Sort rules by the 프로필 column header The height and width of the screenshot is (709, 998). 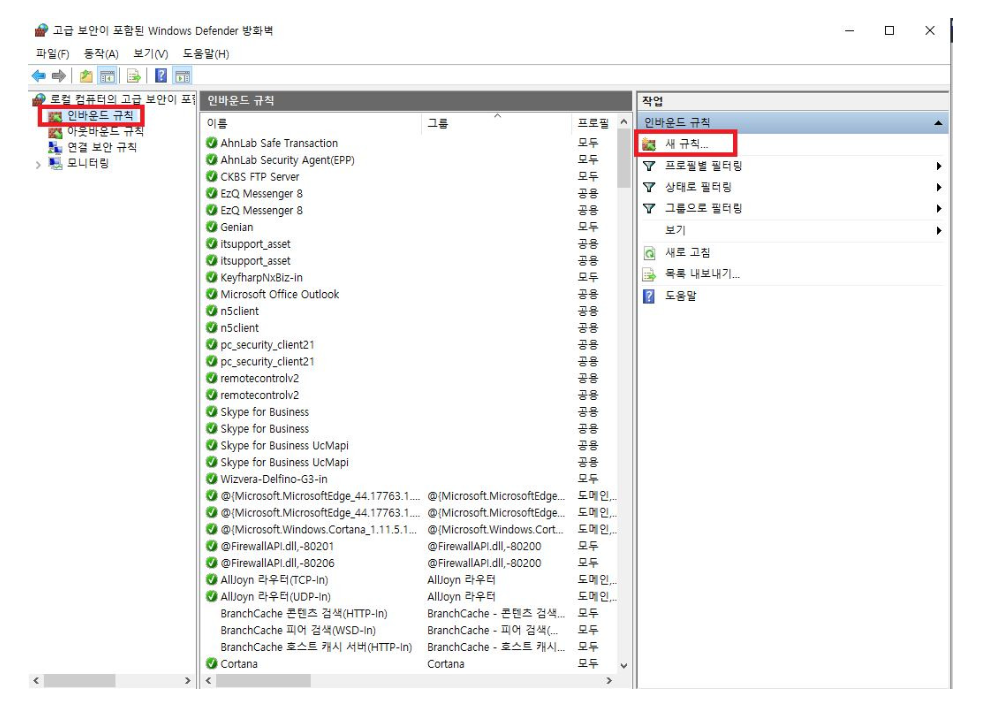[594, 123]
